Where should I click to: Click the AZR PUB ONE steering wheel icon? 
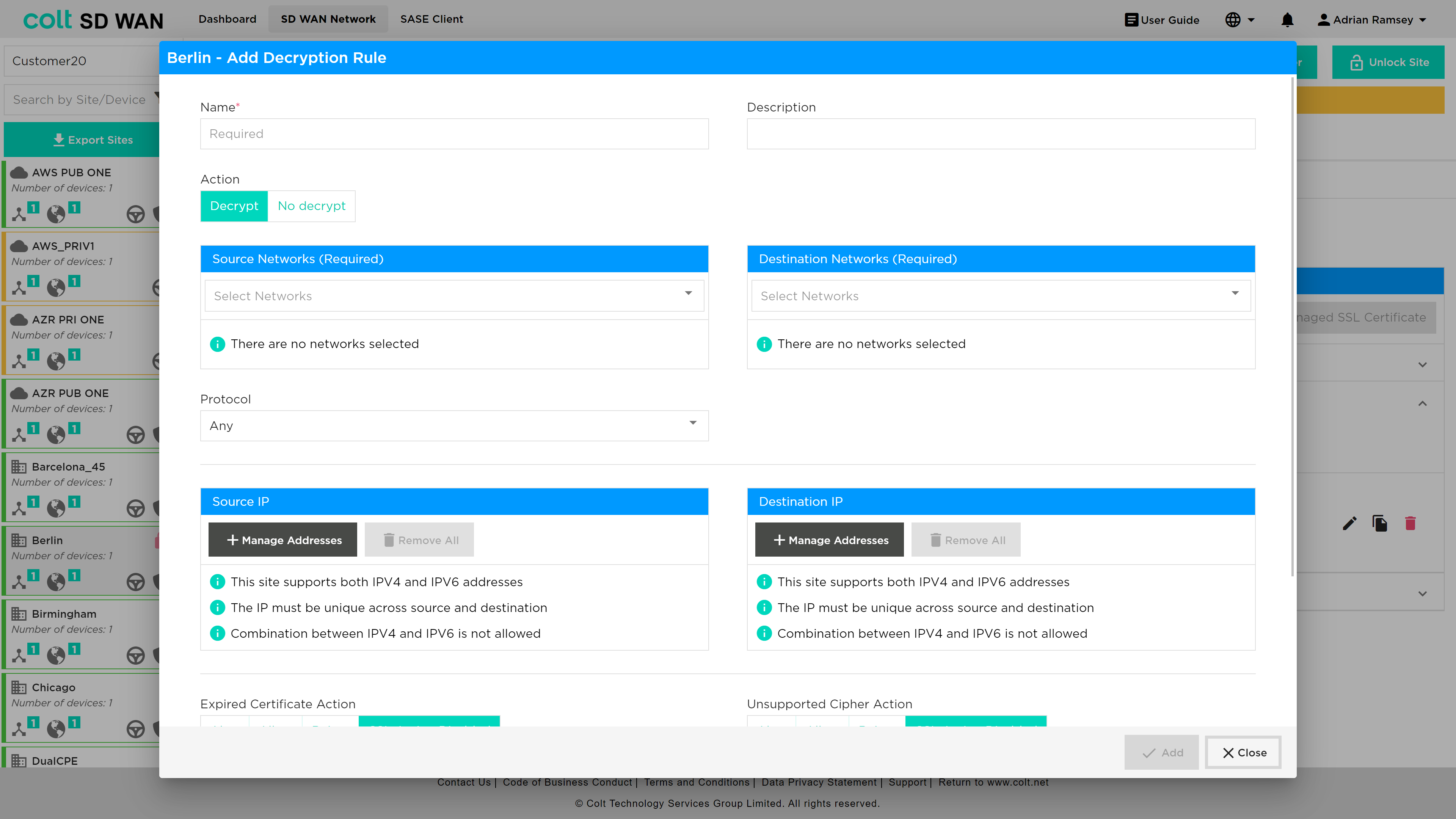136,435
